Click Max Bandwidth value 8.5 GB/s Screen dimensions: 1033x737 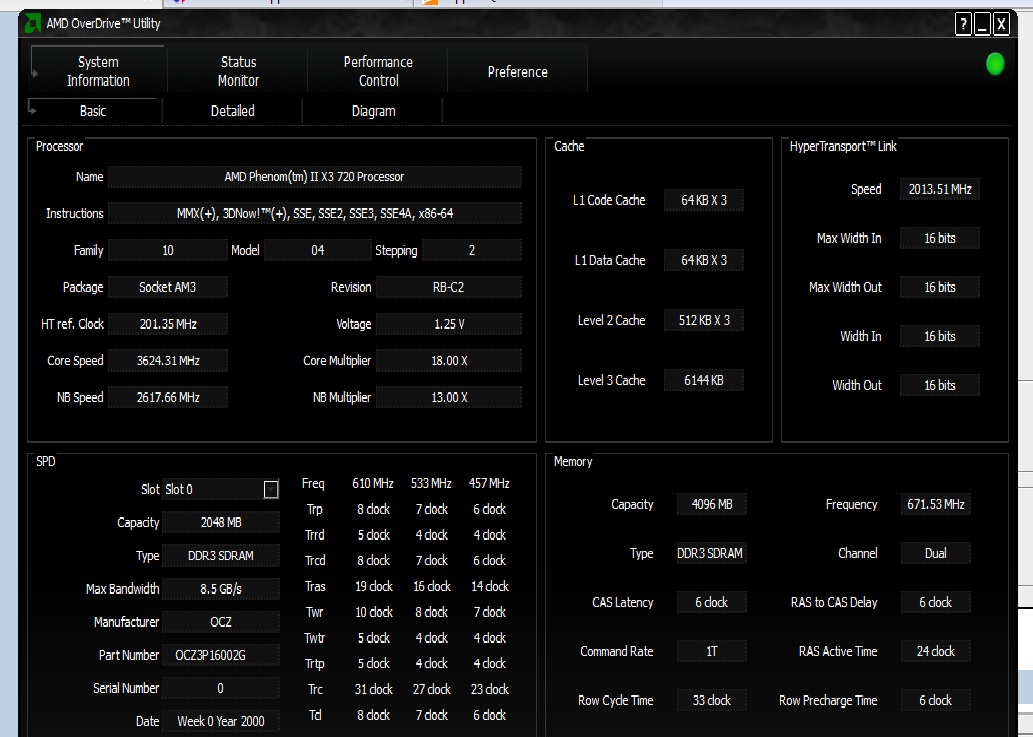click(221, 589)
